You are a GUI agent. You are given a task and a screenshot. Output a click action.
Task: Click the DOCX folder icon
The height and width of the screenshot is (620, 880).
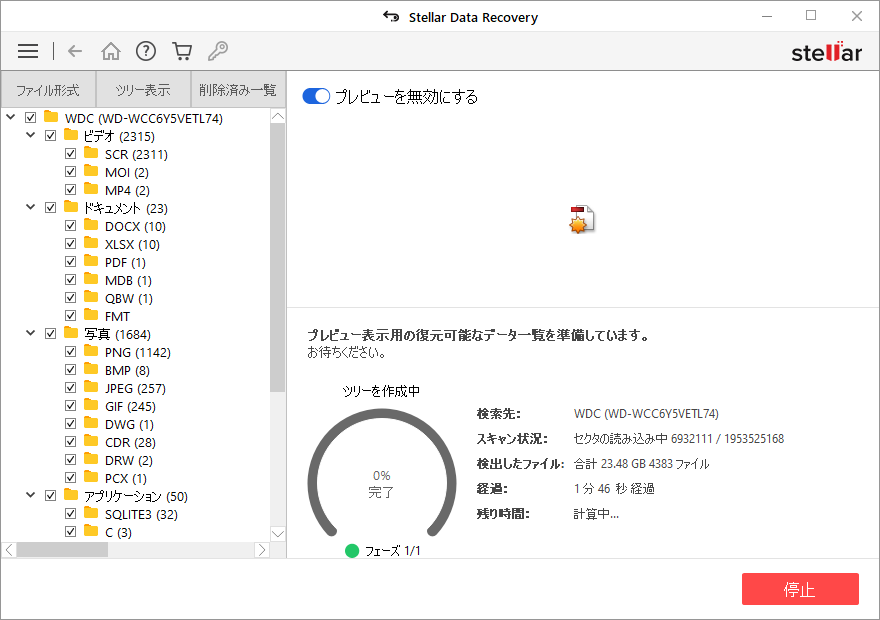coord(91,225)
